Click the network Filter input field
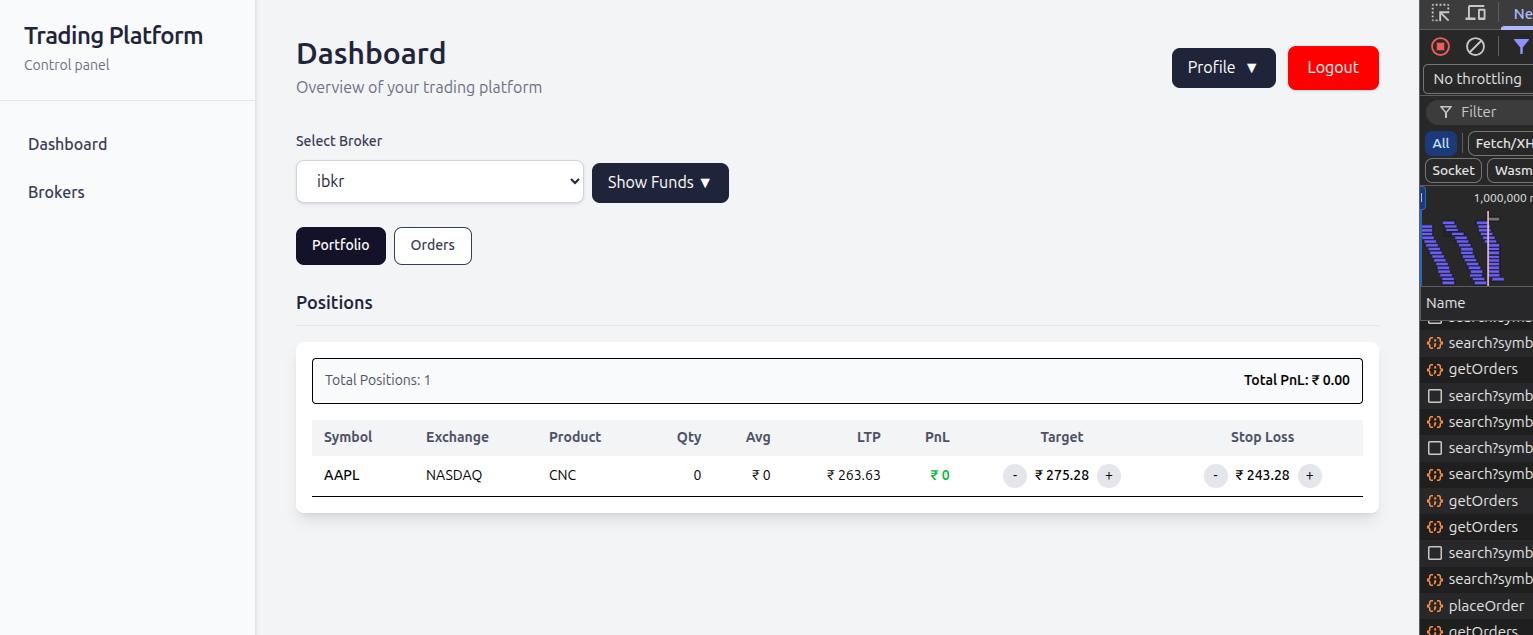 1481,112
